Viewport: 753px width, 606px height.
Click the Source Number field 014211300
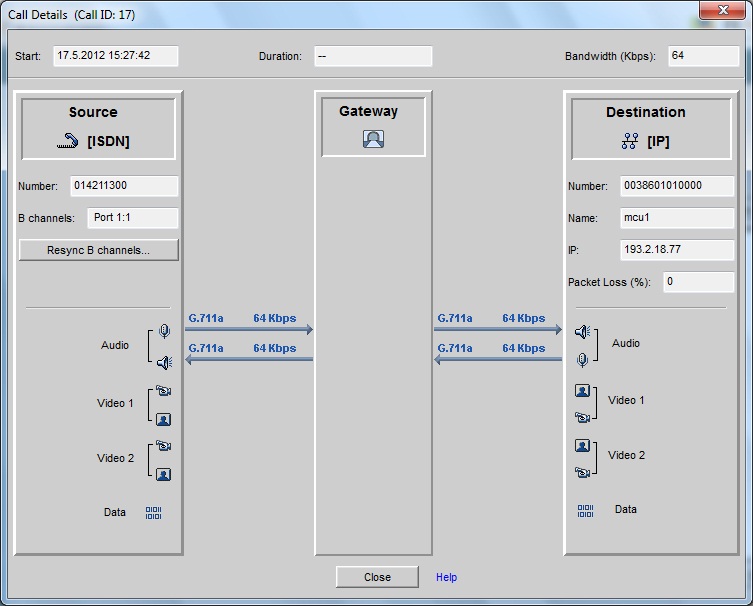124,186
